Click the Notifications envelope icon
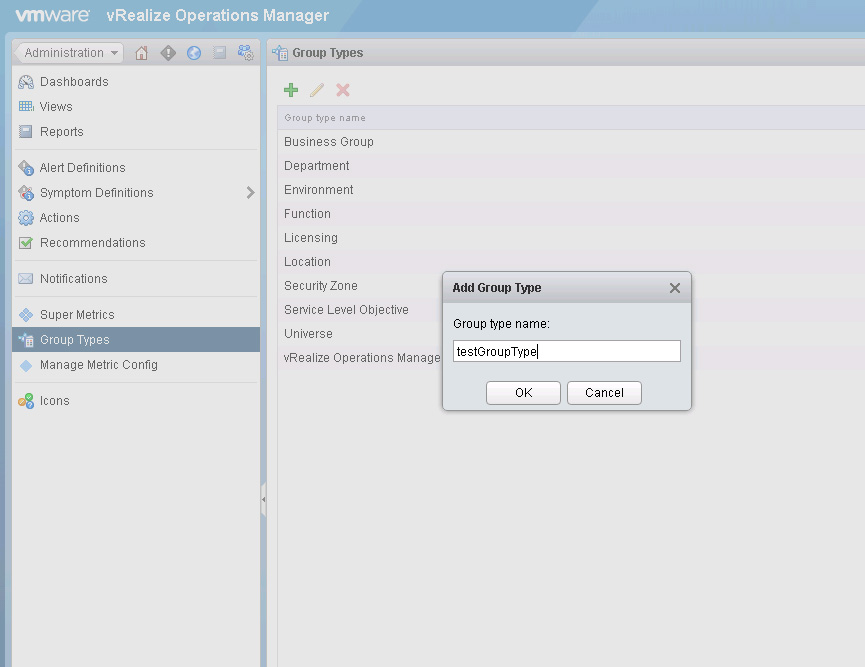 click(25, 279)
